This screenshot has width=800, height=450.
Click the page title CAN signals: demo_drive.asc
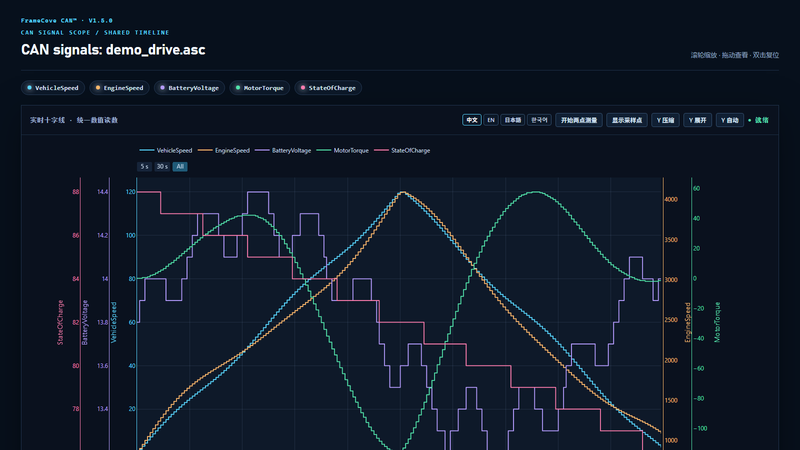pos(113,50)
